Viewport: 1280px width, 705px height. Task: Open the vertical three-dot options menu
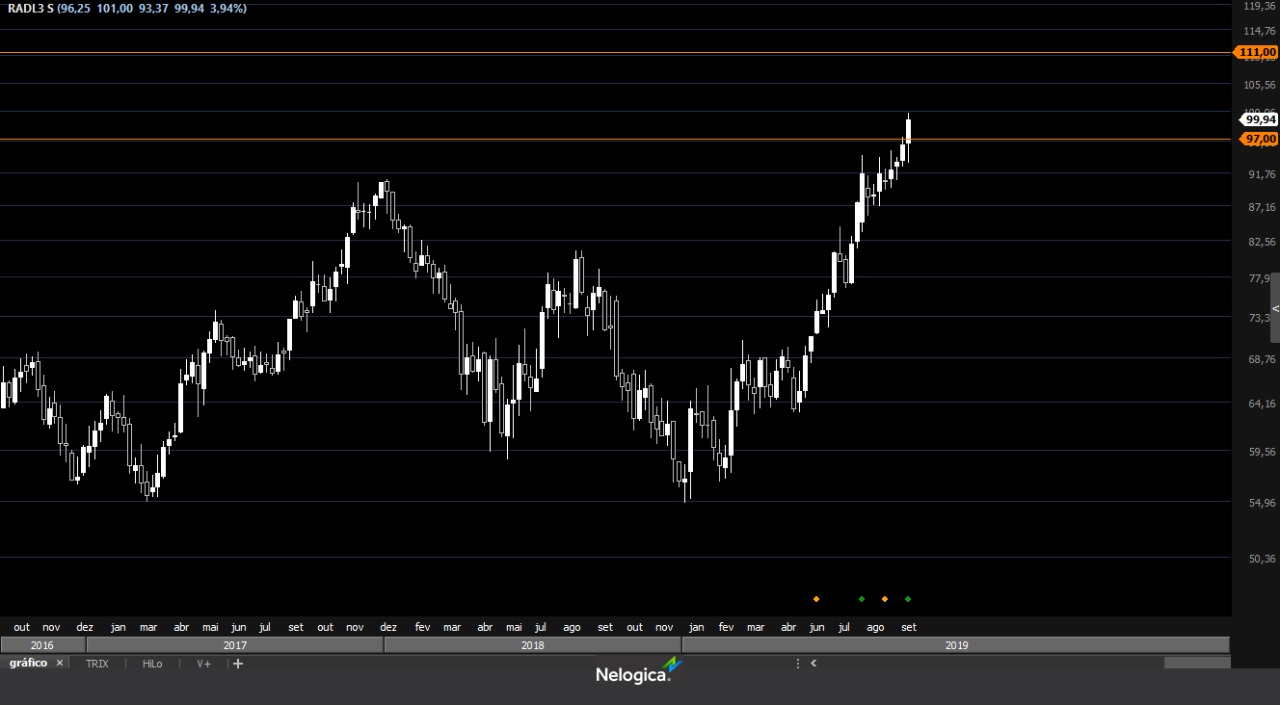click(x=797, y=663)
